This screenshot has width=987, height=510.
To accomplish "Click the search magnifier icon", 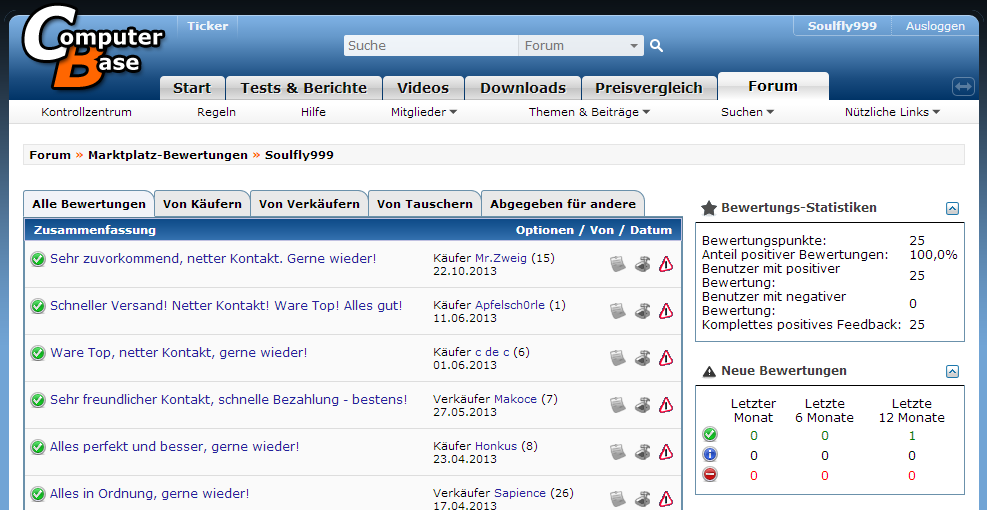I will tap(656, 45).
